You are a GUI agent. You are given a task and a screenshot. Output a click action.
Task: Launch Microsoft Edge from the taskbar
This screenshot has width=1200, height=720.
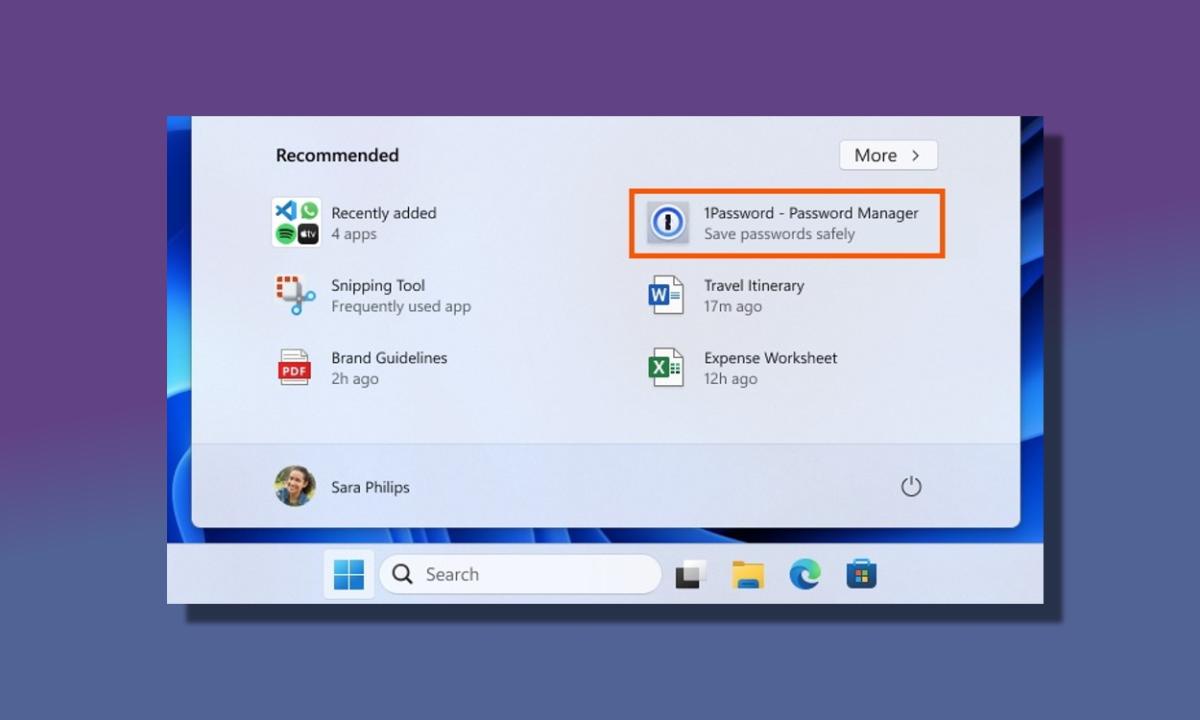tap(805, 574)
